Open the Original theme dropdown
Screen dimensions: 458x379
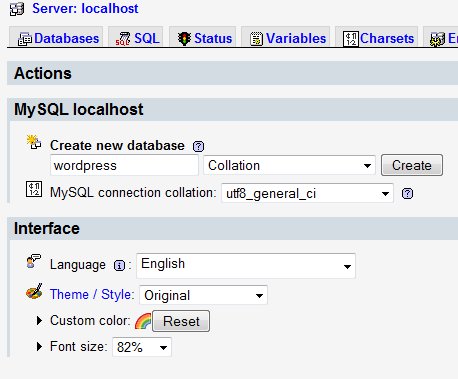[x=203, y=295]
